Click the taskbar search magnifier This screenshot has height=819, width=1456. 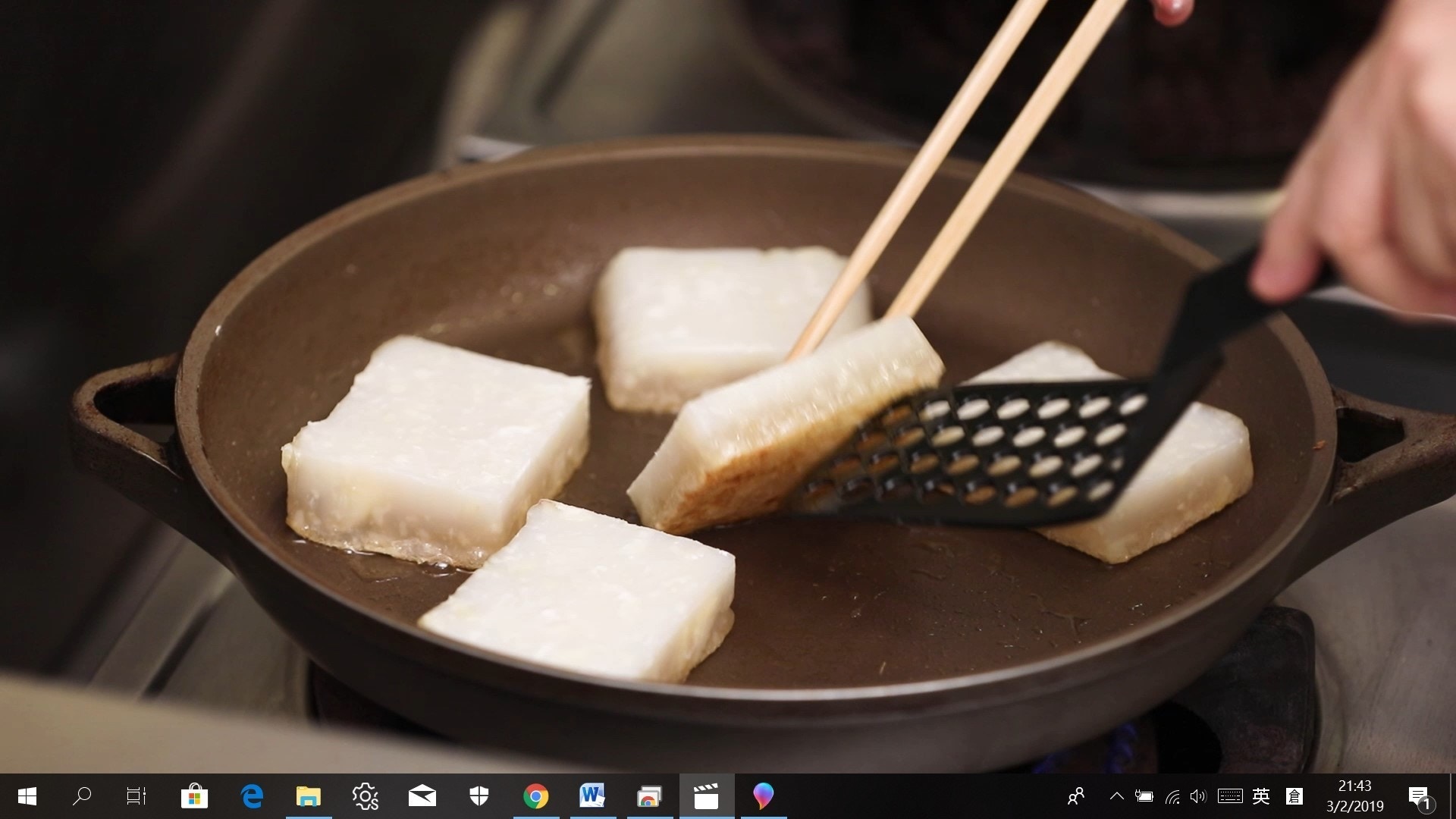coord(82,796)
